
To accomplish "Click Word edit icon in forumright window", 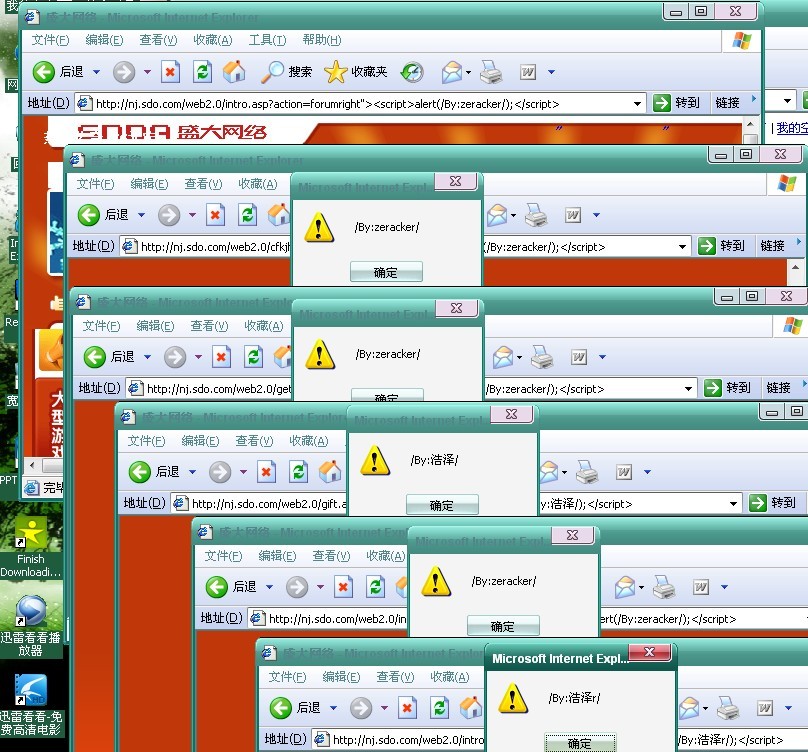I will (528, 72).
